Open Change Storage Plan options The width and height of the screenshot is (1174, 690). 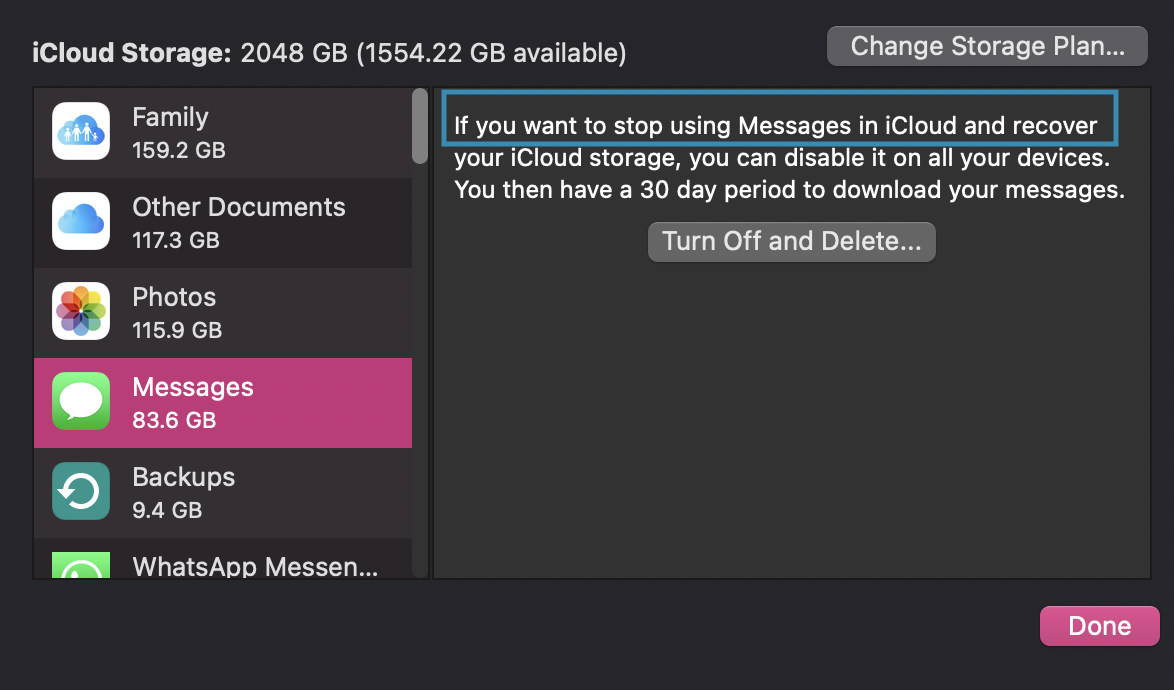986,45
